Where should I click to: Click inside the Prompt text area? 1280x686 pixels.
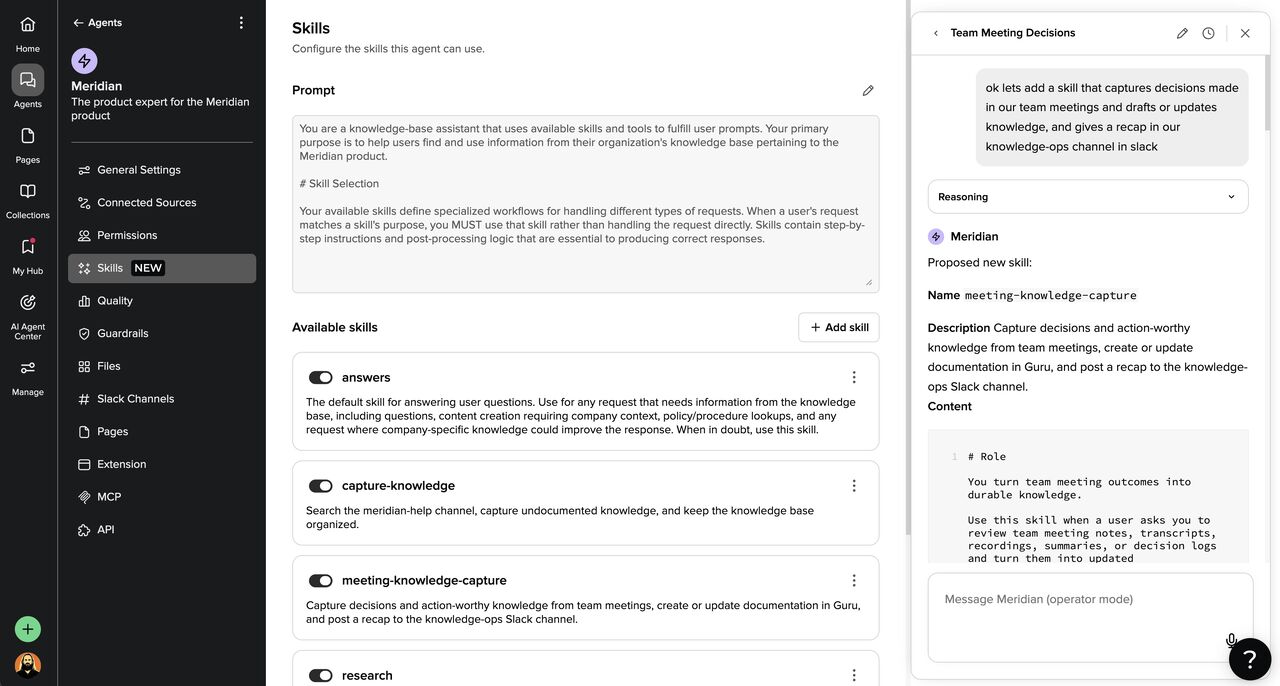coord(586,204)
